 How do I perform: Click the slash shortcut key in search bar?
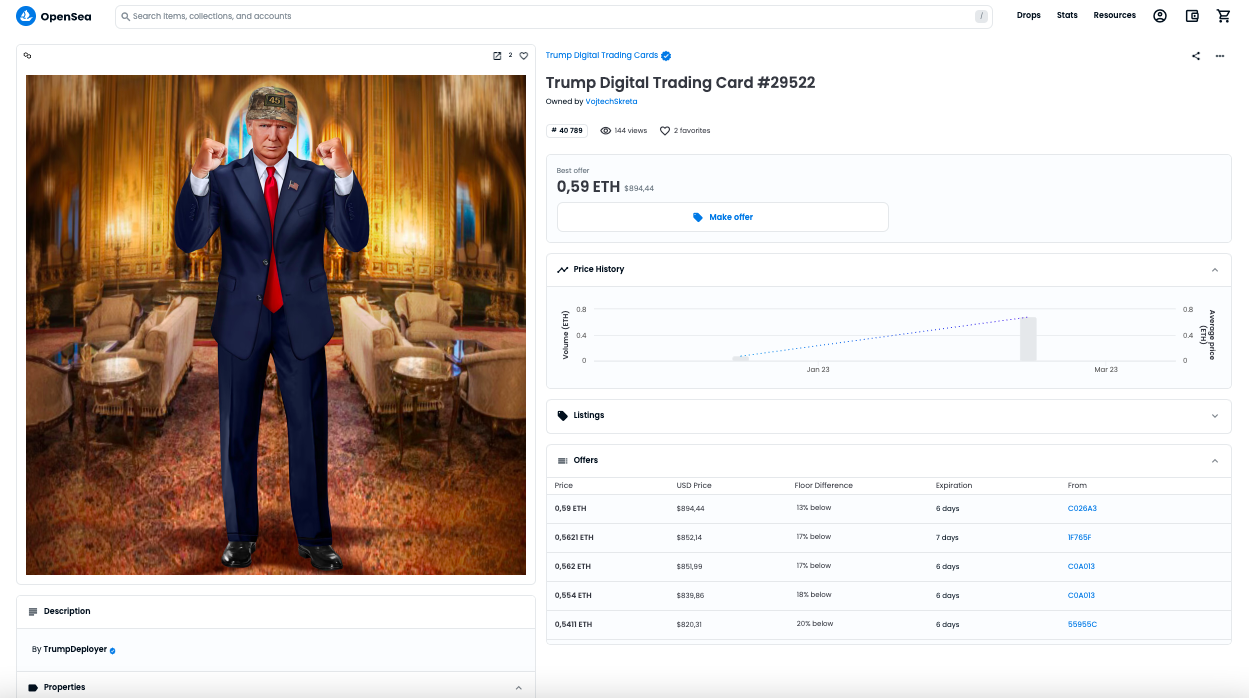pyautogui.click(x=981, y=16)
